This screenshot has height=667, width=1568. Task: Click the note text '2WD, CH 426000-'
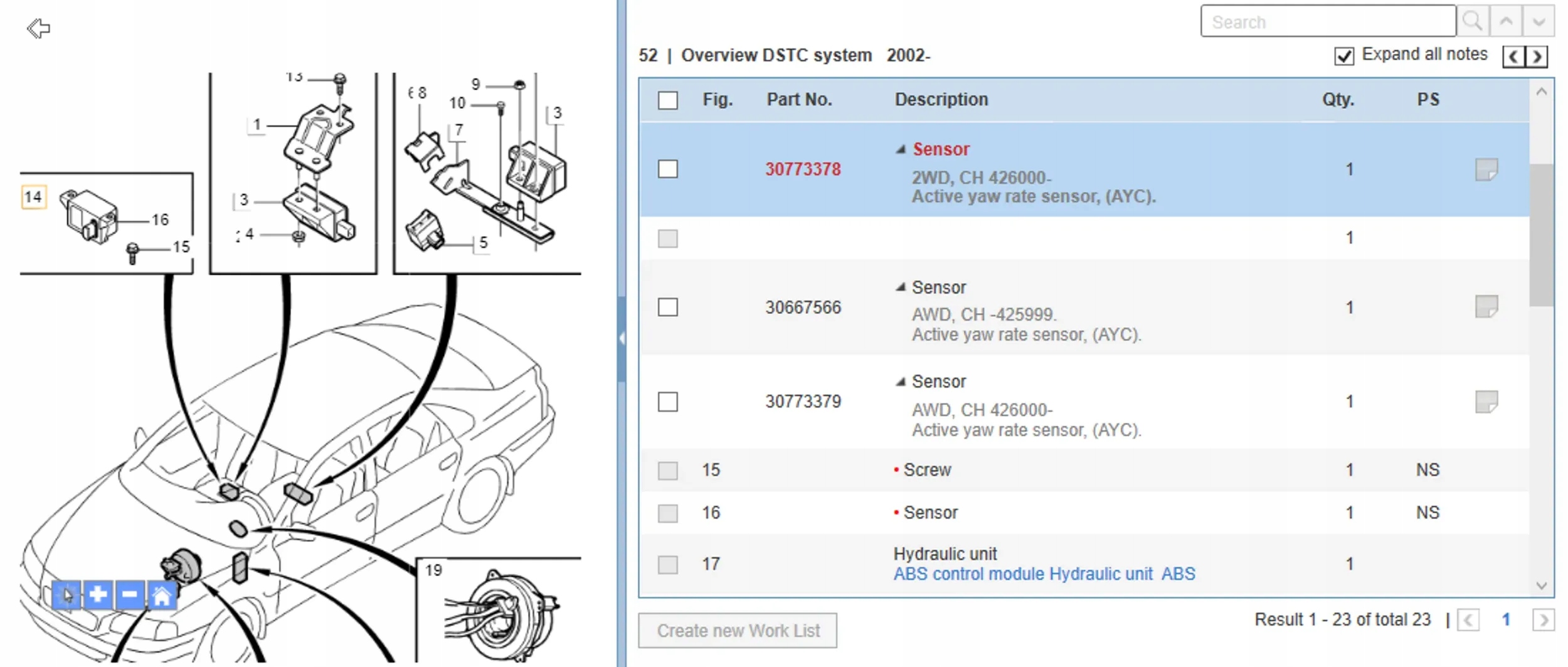pyautogui.click(x=982, y=178)
